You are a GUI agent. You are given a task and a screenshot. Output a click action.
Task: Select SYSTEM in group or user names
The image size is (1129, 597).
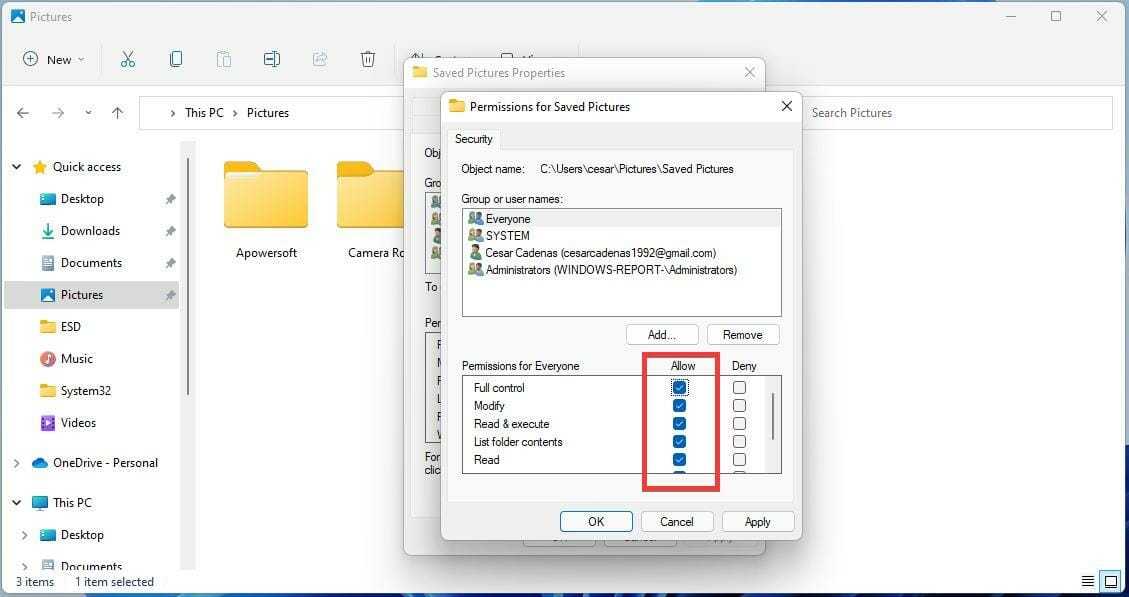[x=507, y=236]
